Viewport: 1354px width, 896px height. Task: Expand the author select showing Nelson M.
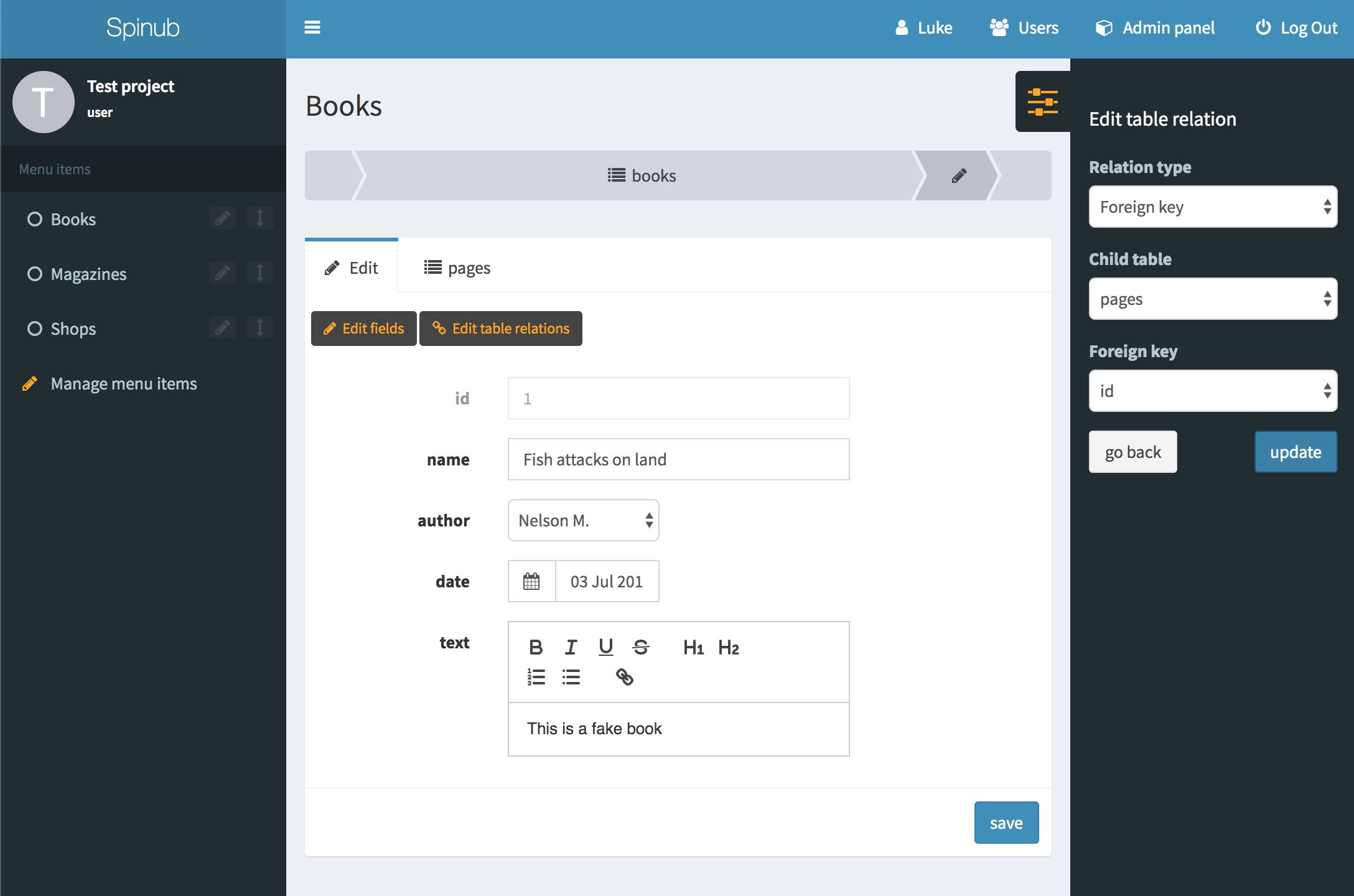583,520
